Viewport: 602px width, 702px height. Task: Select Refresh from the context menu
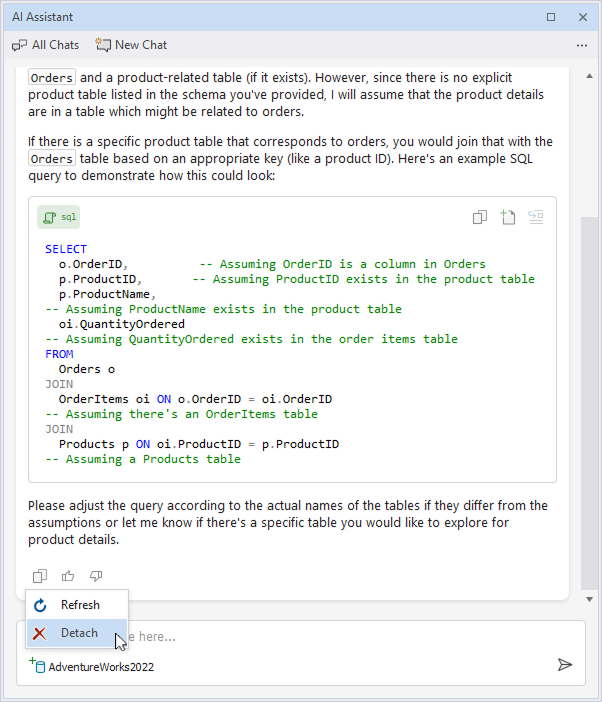pos(79,605)
